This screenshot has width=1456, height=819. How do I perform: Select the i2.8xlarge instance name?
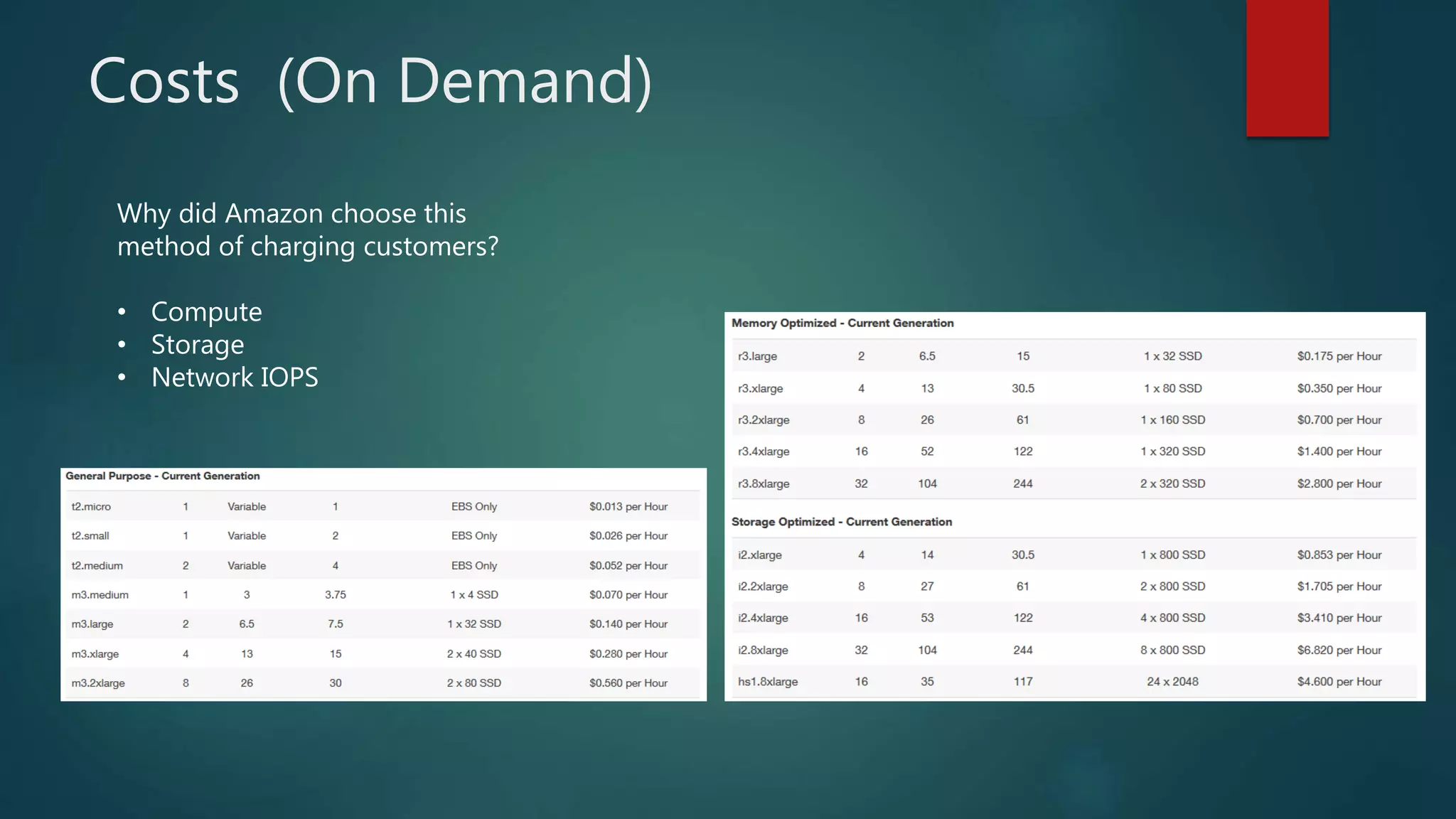(x=763, y=650)
